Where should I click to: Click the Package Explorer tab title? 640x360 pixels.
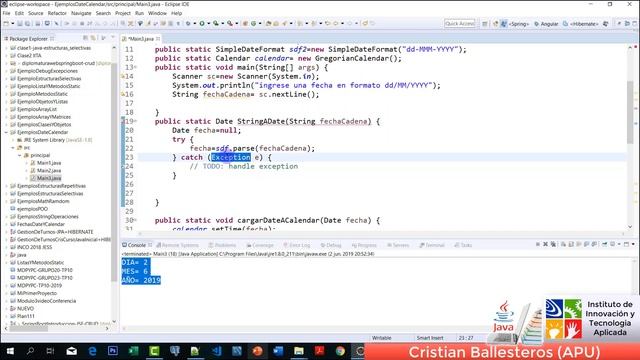tap(28, 39)
